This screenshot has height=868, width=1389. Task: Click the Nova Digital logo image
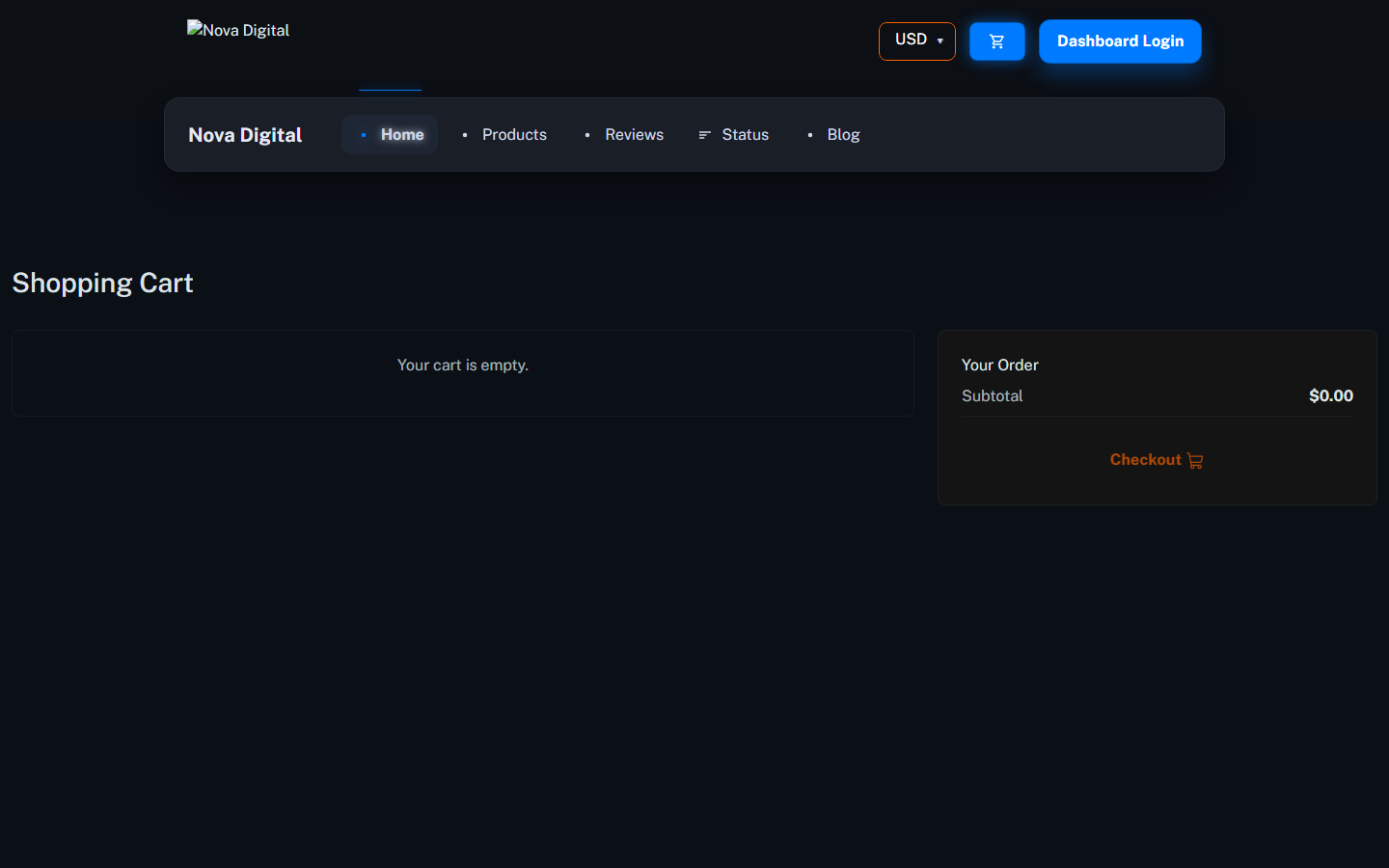[238, 30]
